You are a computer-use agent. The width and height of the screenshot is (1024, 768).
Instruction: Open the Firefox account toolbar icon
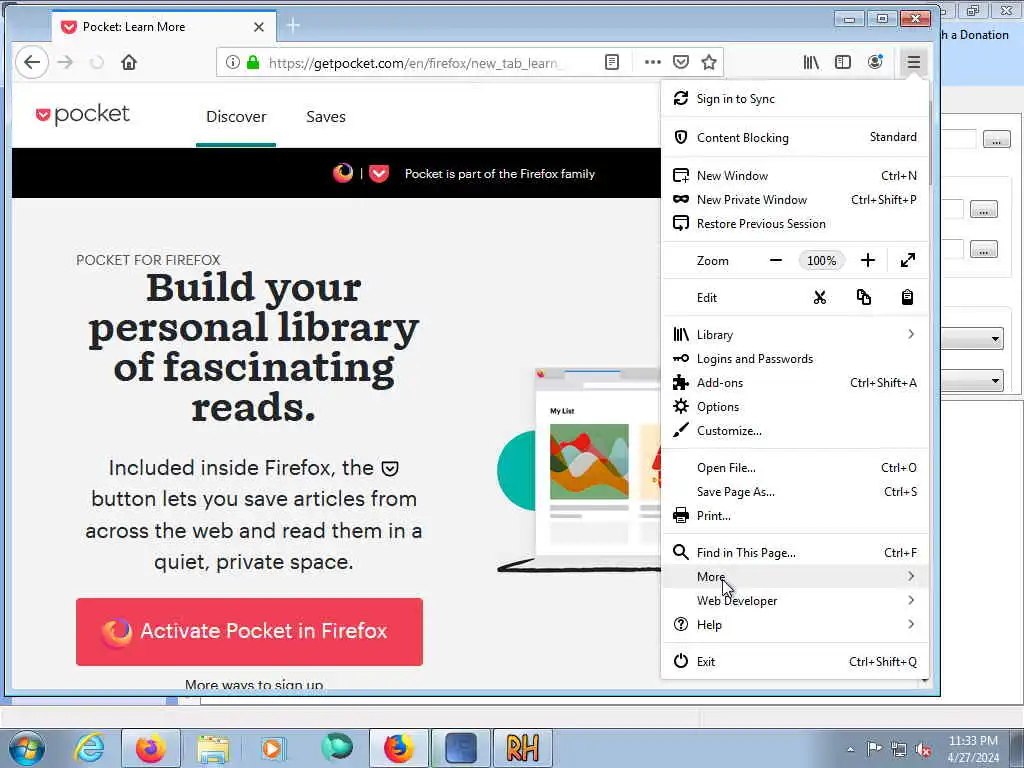[x=875, y=63]
